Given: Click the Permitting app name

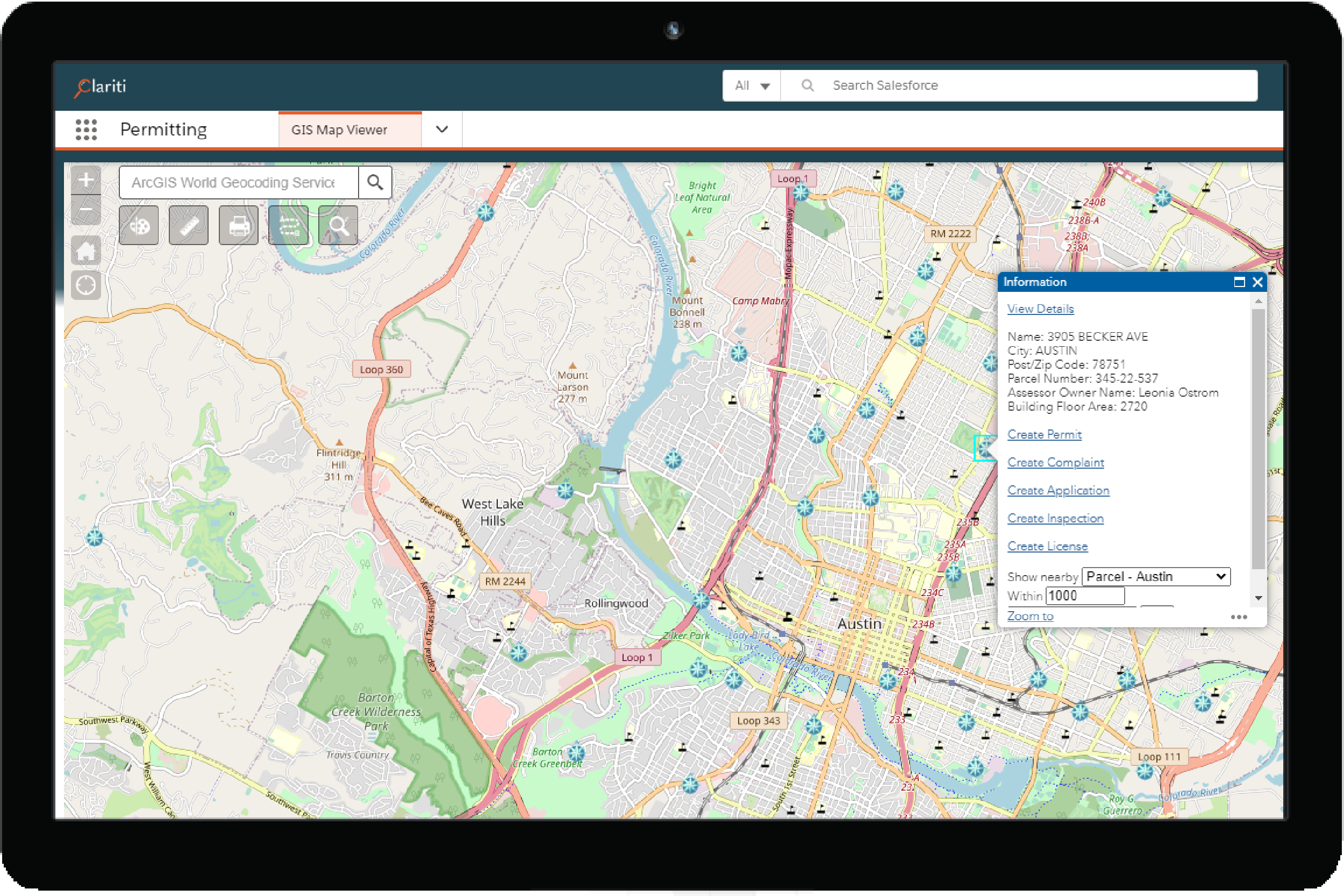Looking at the screenshot, I should [163, 130].
